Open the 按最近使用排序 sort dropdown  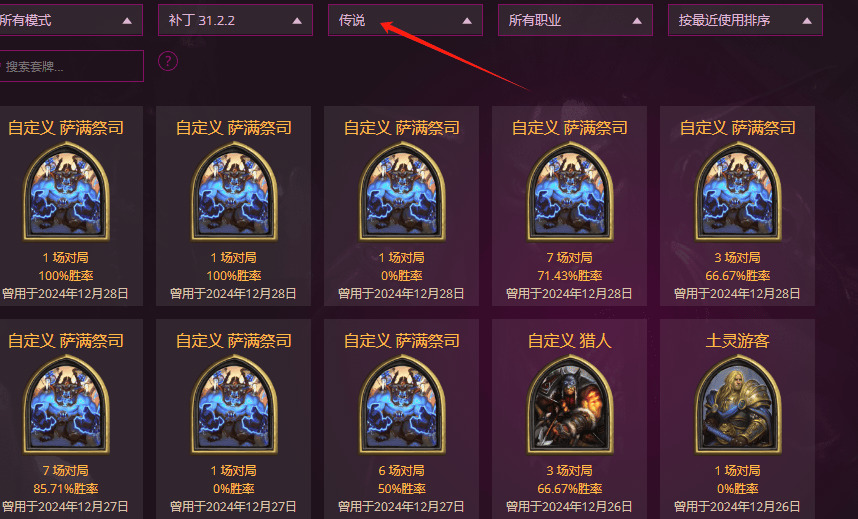(x=745, y=20)
